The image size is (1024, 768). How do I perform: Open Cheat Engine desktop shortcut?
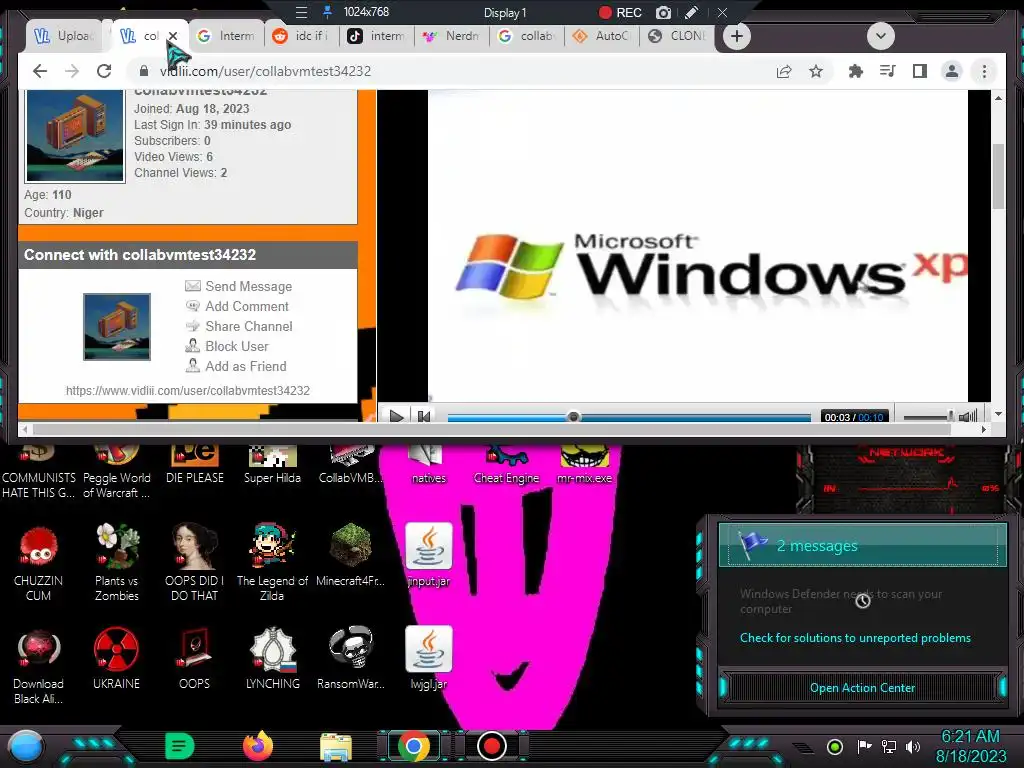pyautogui.click(x=507, y=465)
